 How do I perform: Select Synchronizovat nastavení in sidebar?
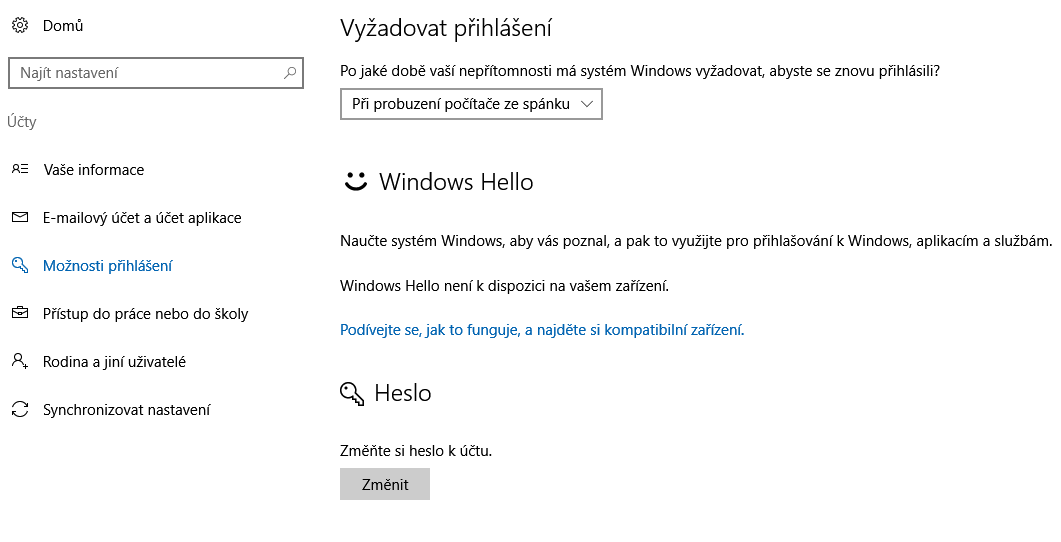point(127,409)
